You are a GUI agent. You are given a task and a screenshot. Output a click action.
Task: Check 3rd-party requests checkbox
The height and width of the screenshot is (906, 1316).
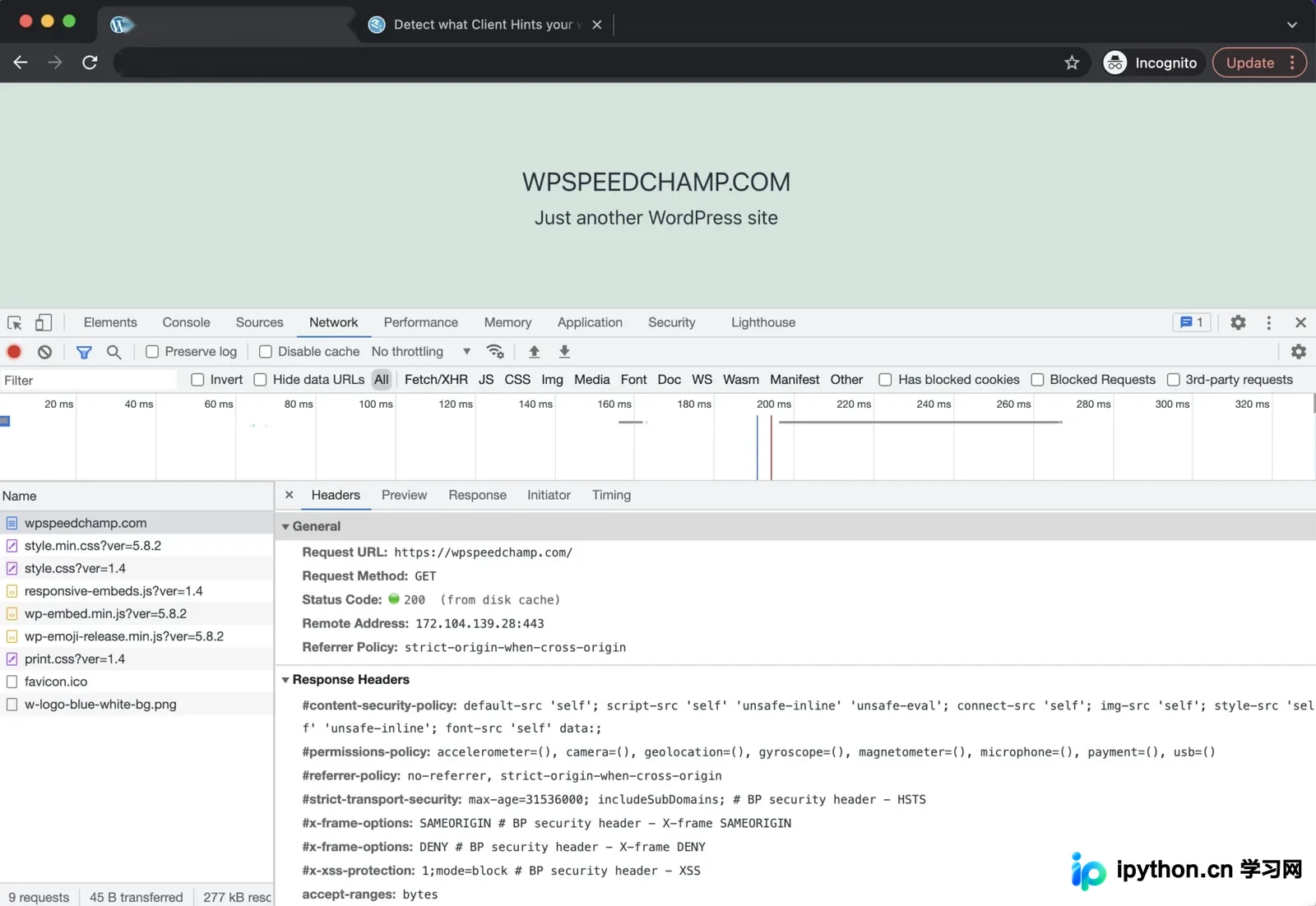[x=1174, y=380]
